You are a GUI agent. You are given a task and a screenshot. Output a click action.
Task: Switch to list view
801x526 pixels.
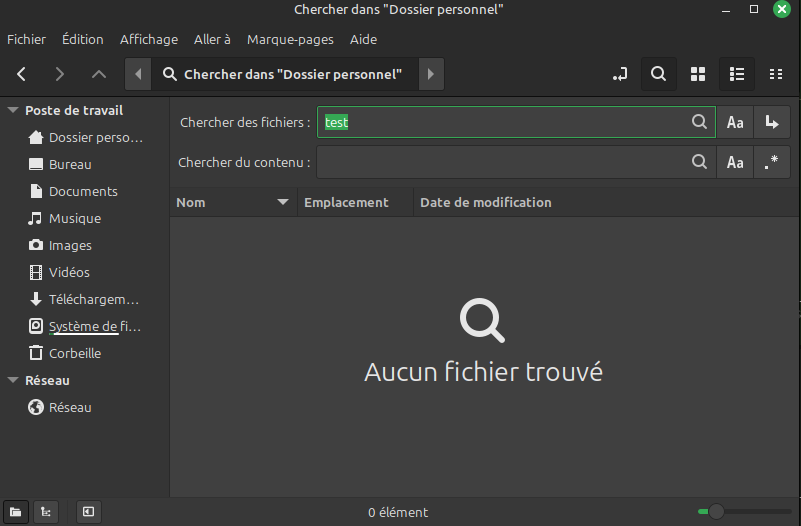(x=737, y=74)
